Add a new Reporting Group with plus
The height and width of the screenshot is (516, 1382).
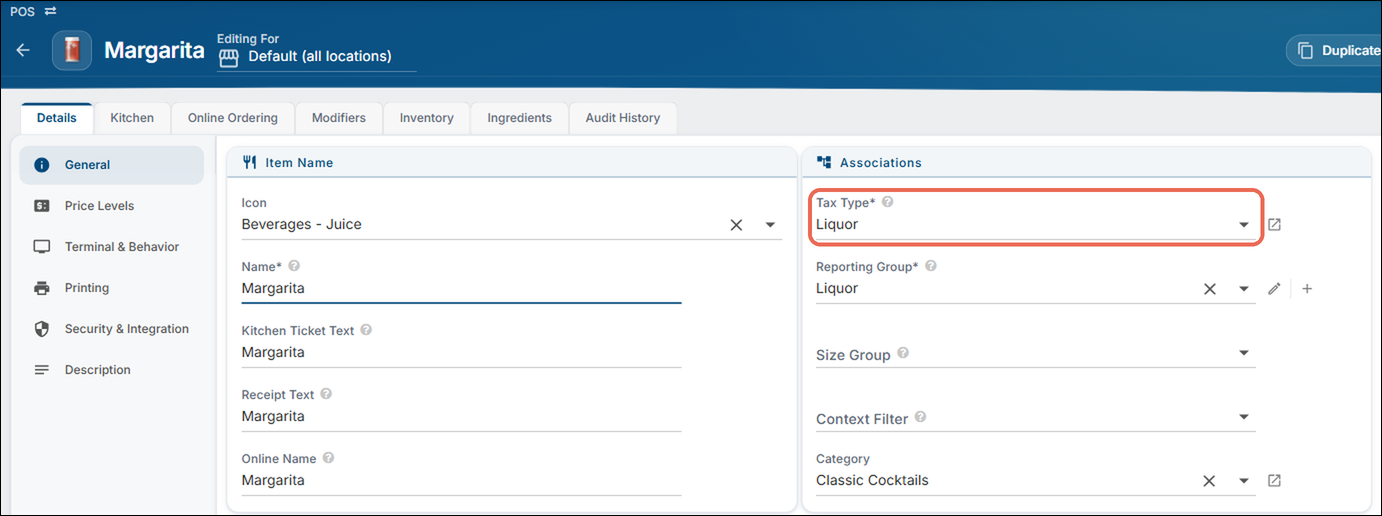pyautogui.click(x=1307, y=289)
